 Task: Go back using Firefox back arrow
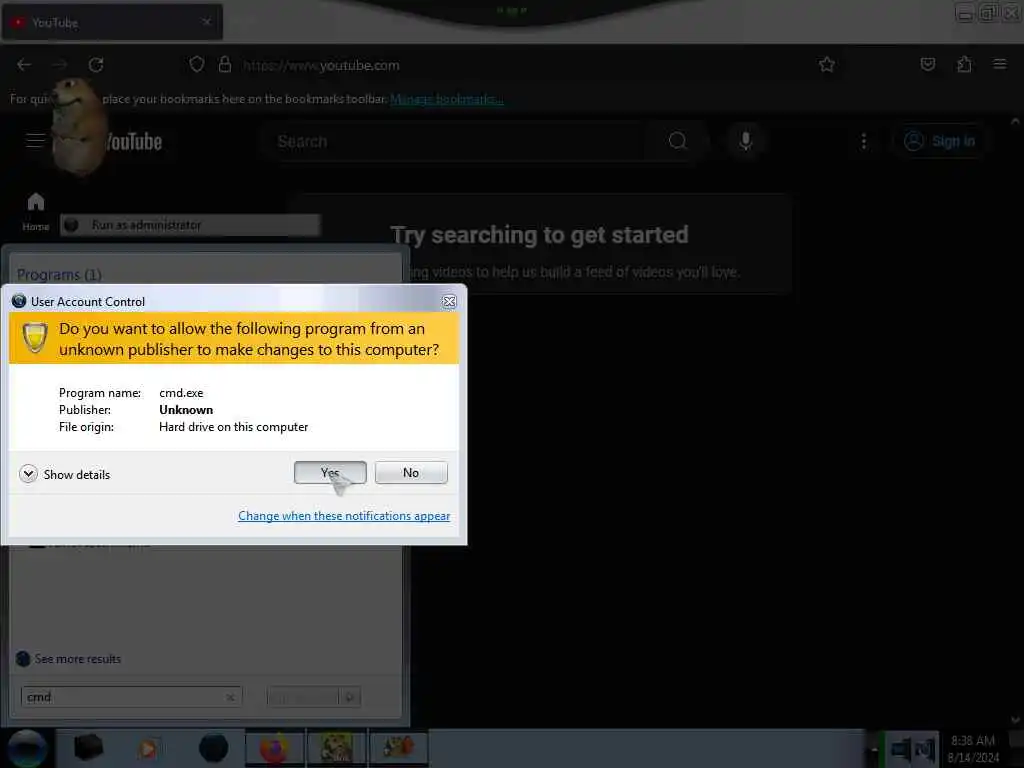tap(24, 65)
